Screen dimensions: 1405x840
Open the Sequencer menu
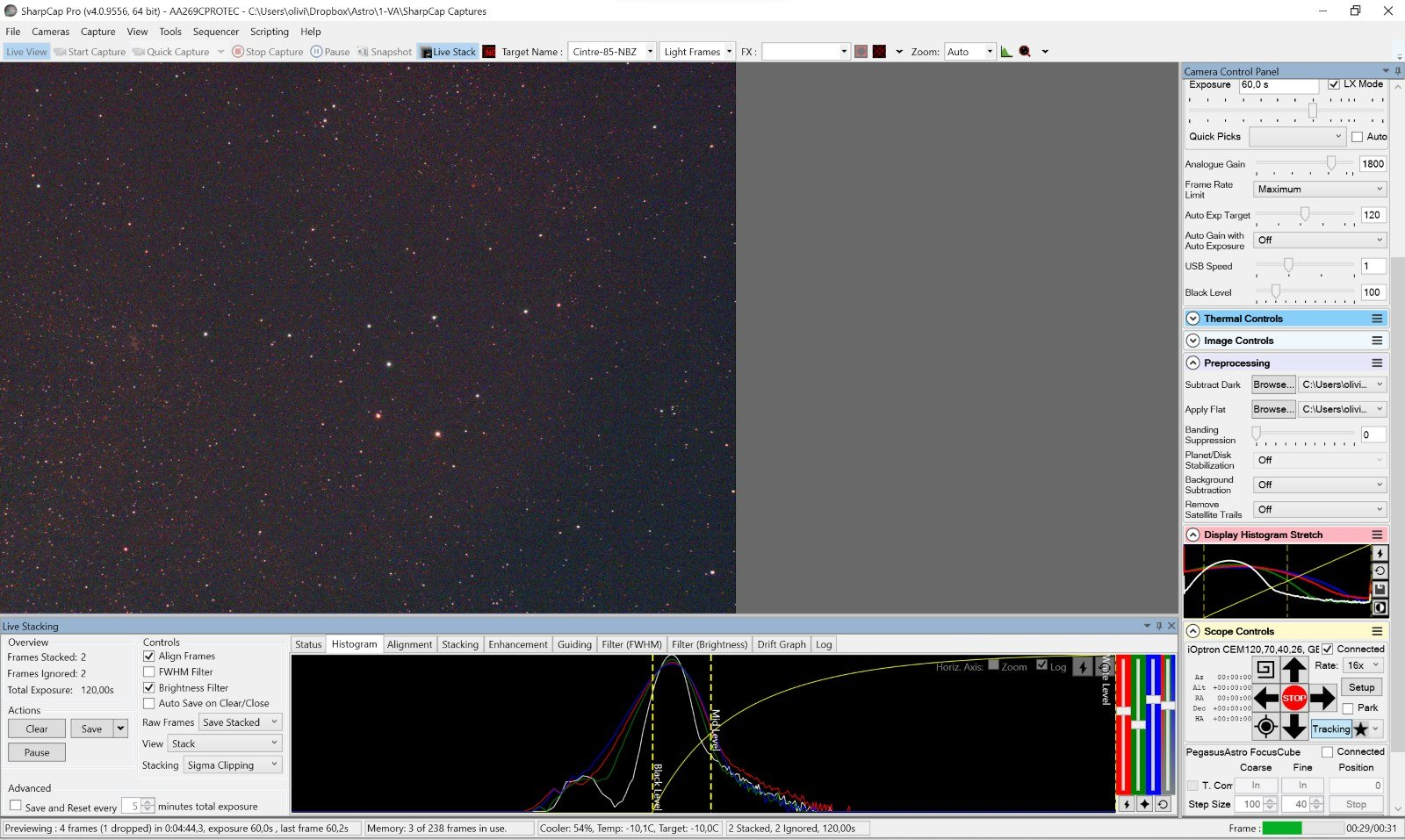tap(215, 32)
